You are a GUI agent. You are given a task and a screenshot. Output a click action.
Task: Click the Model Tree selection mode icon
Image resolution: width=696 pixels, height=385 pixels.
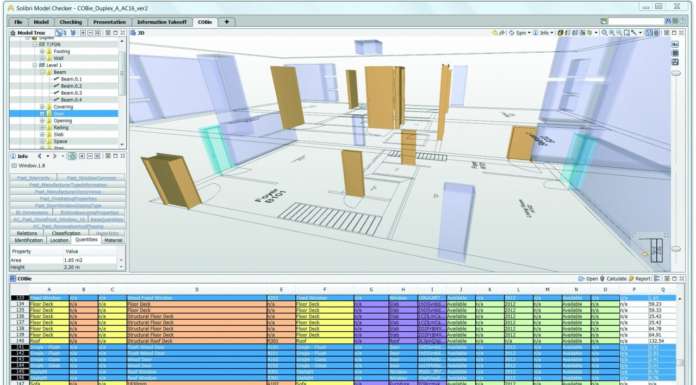(x=59, y=33)
